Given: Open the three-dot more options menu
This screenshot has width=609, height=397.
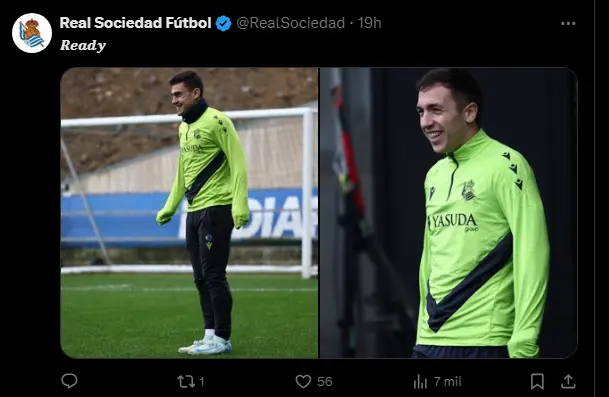Looking at the screenshot, I should [568, 24].
